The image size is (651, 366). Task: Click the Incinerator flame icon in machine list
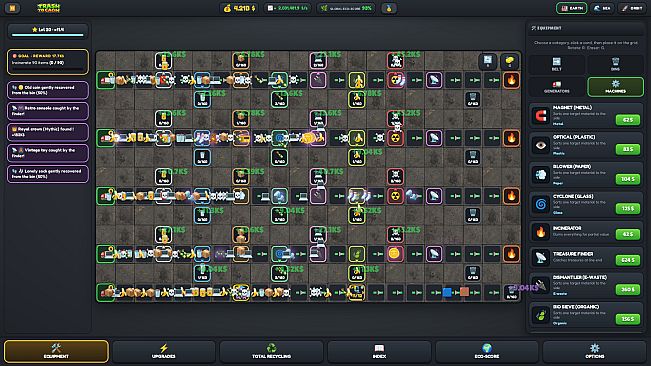pos(541,232)
